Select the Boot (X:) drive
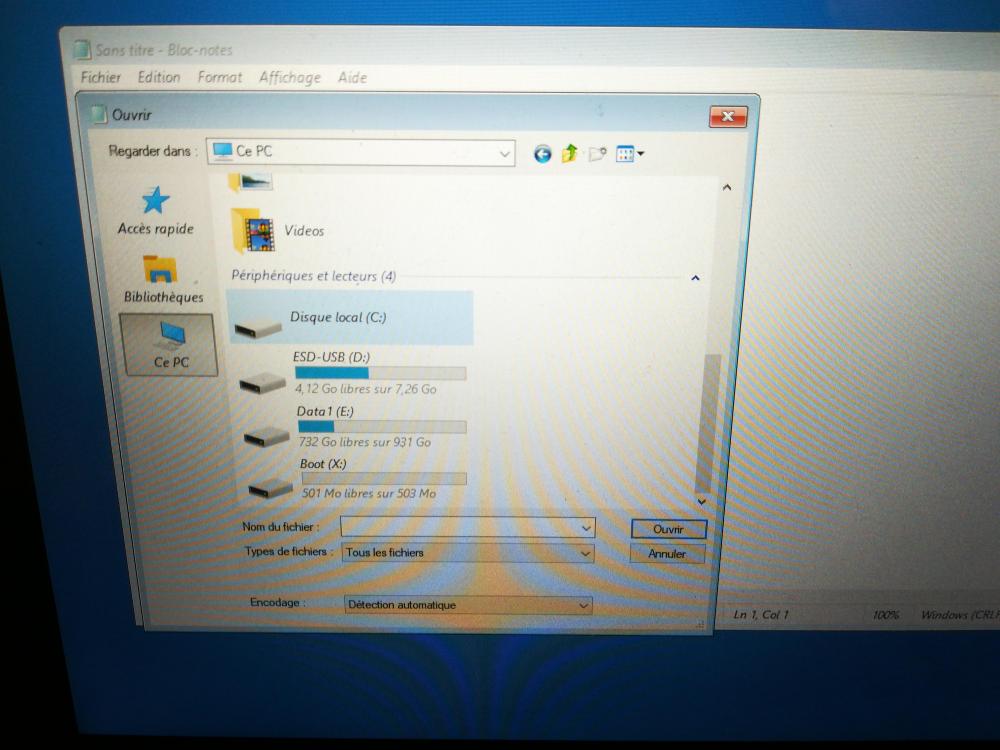 point(357,478)
